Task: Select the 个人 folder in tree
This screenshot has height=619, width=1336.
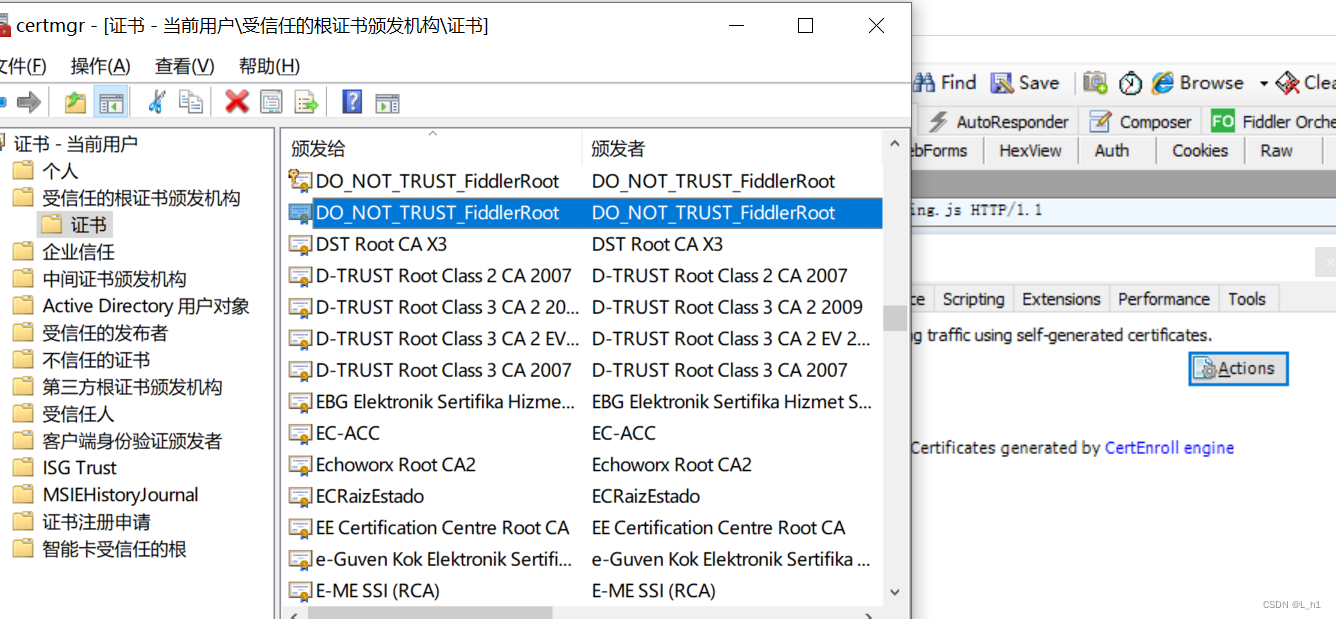Action: click(x=60, y=171)
